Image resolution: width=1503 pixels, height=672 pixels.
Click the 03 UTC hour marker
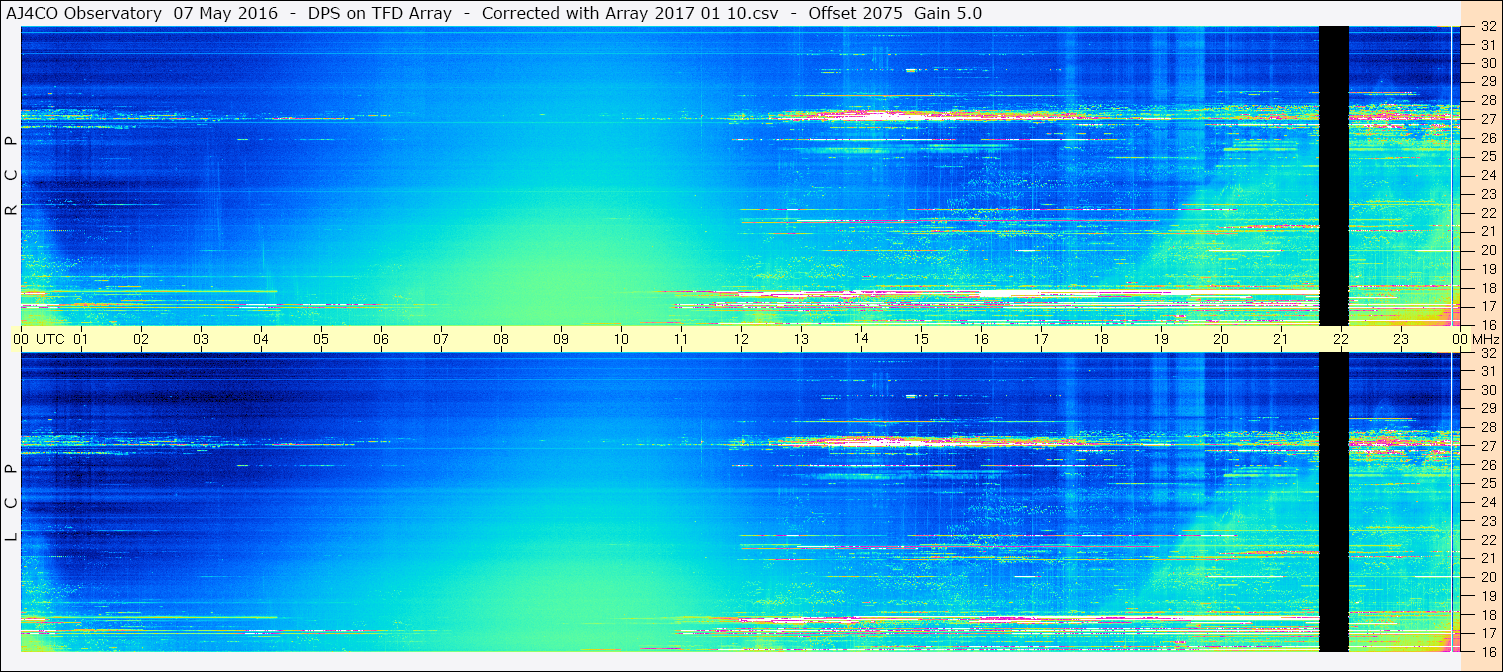click(x=201, y=339)
